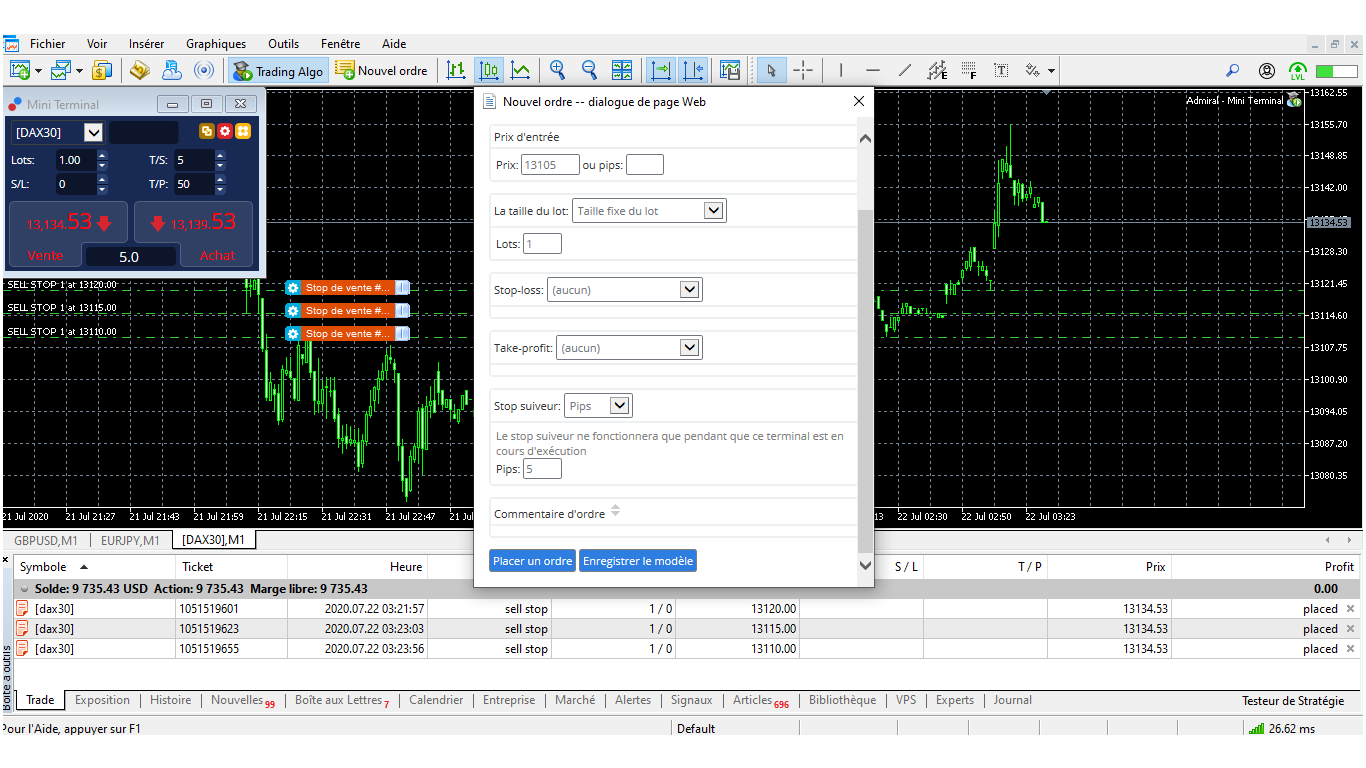Select the equidistant channel tool
1366x768 pixels.
(937, 70)
